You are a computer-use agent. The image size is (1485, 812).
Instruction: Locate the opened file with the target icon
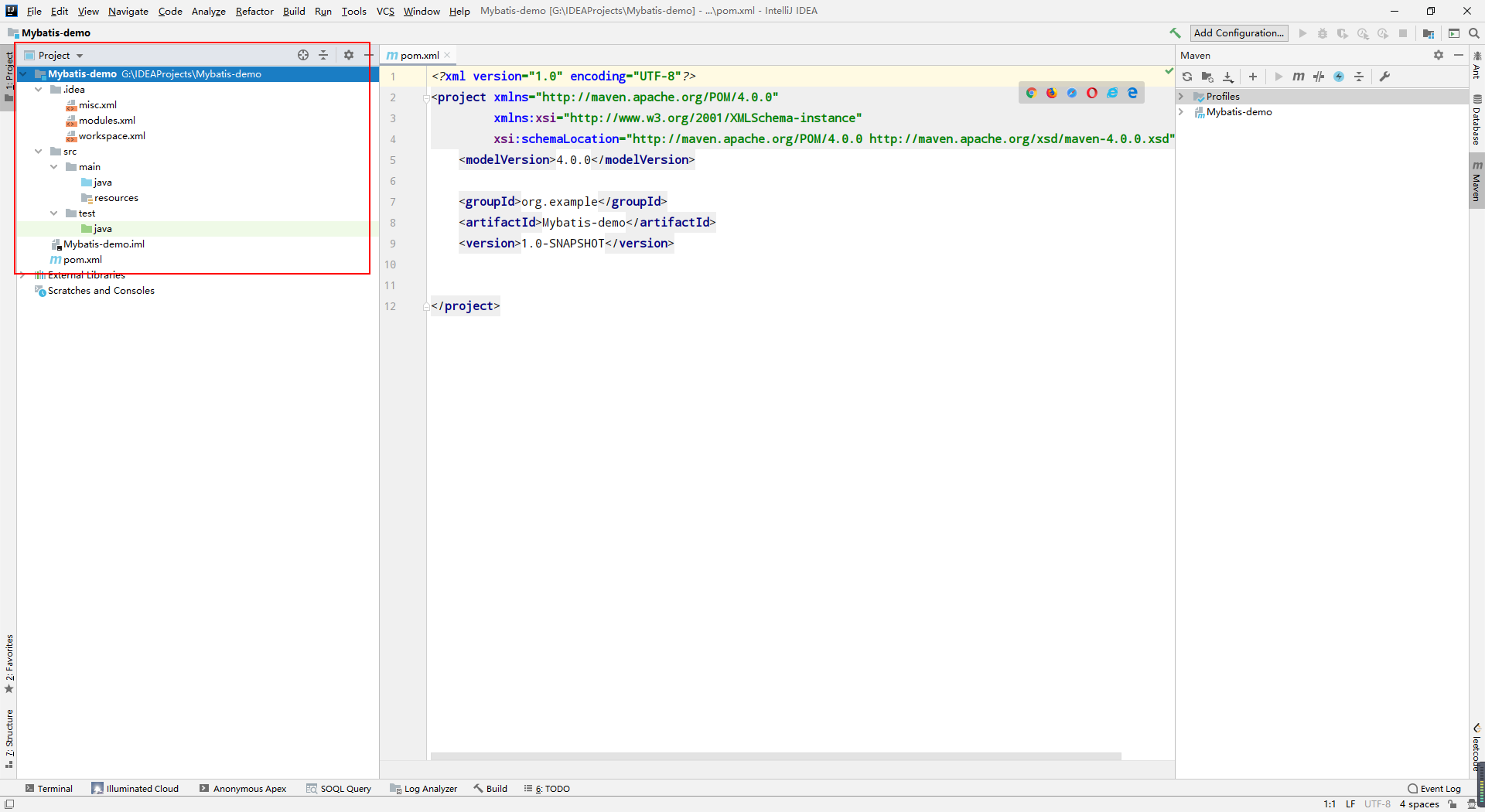tap(303, 55)
